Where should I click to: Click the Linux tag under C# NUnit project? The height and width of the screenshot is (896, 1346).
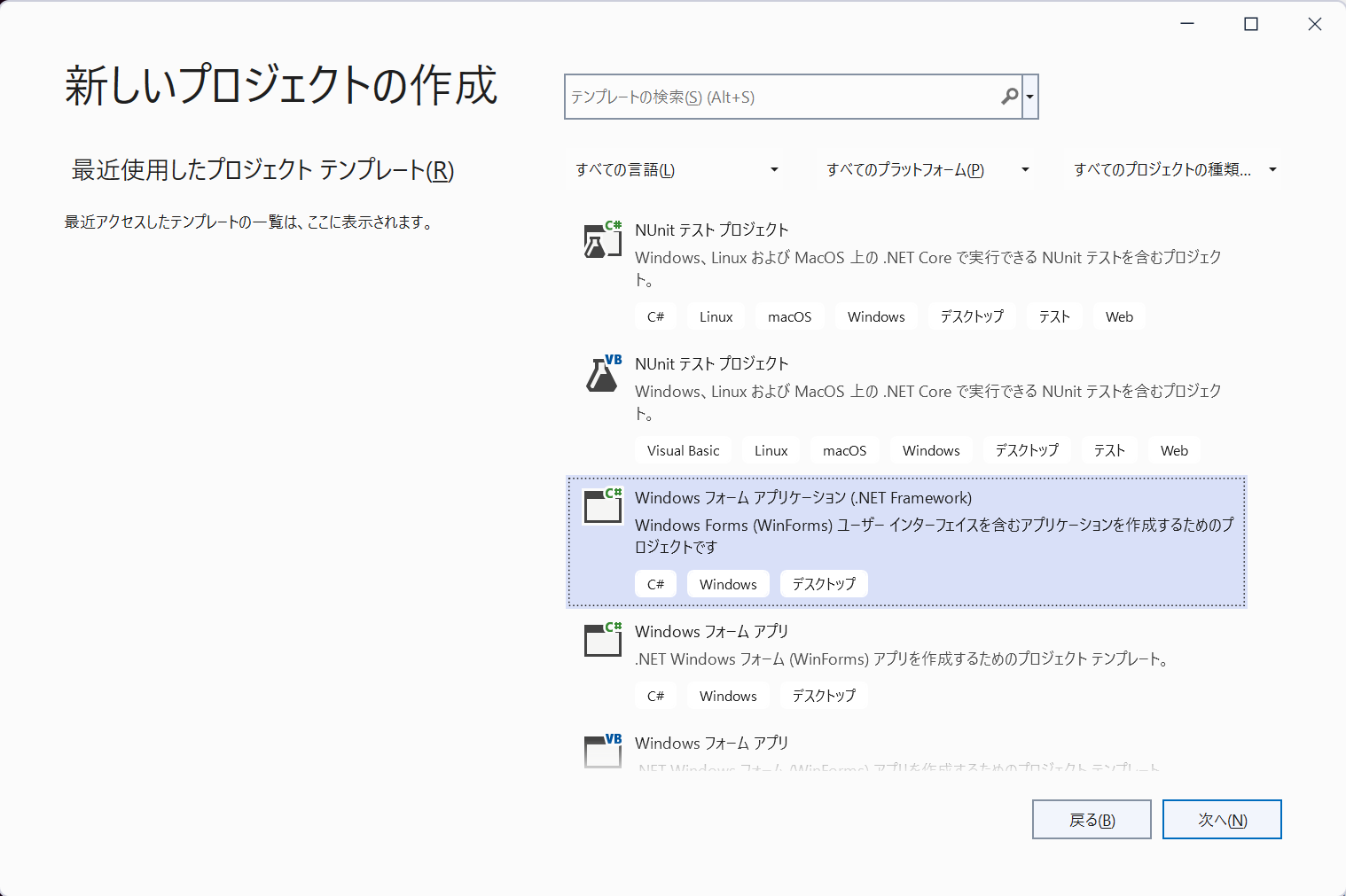coord(716,316)
